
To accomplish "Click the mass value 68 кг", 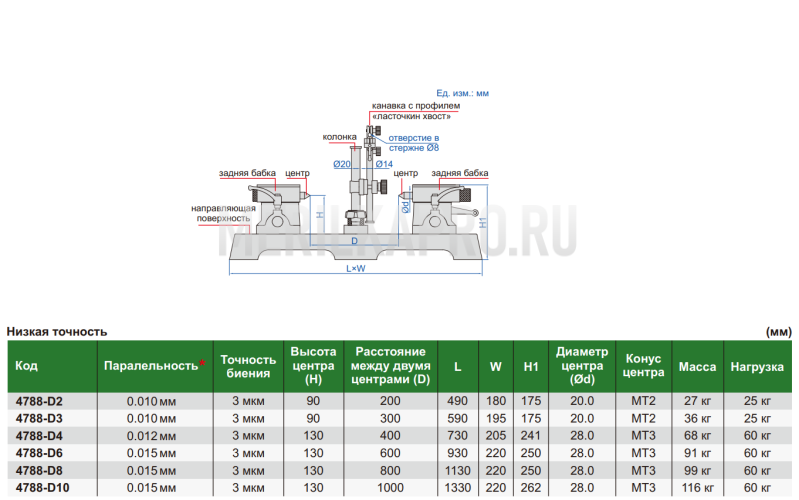I will coord(698,436).
